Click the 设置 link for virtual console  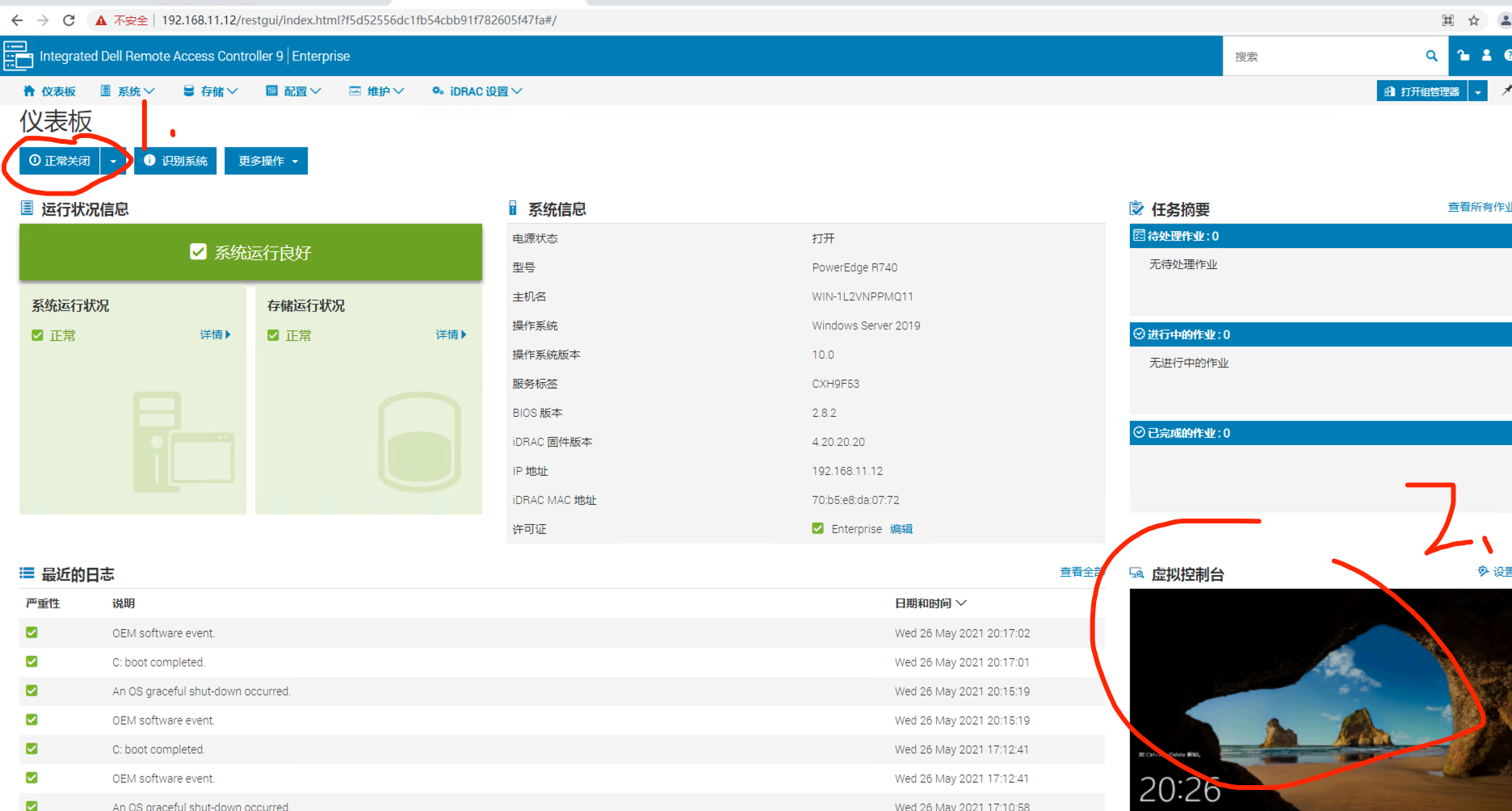1502,572
